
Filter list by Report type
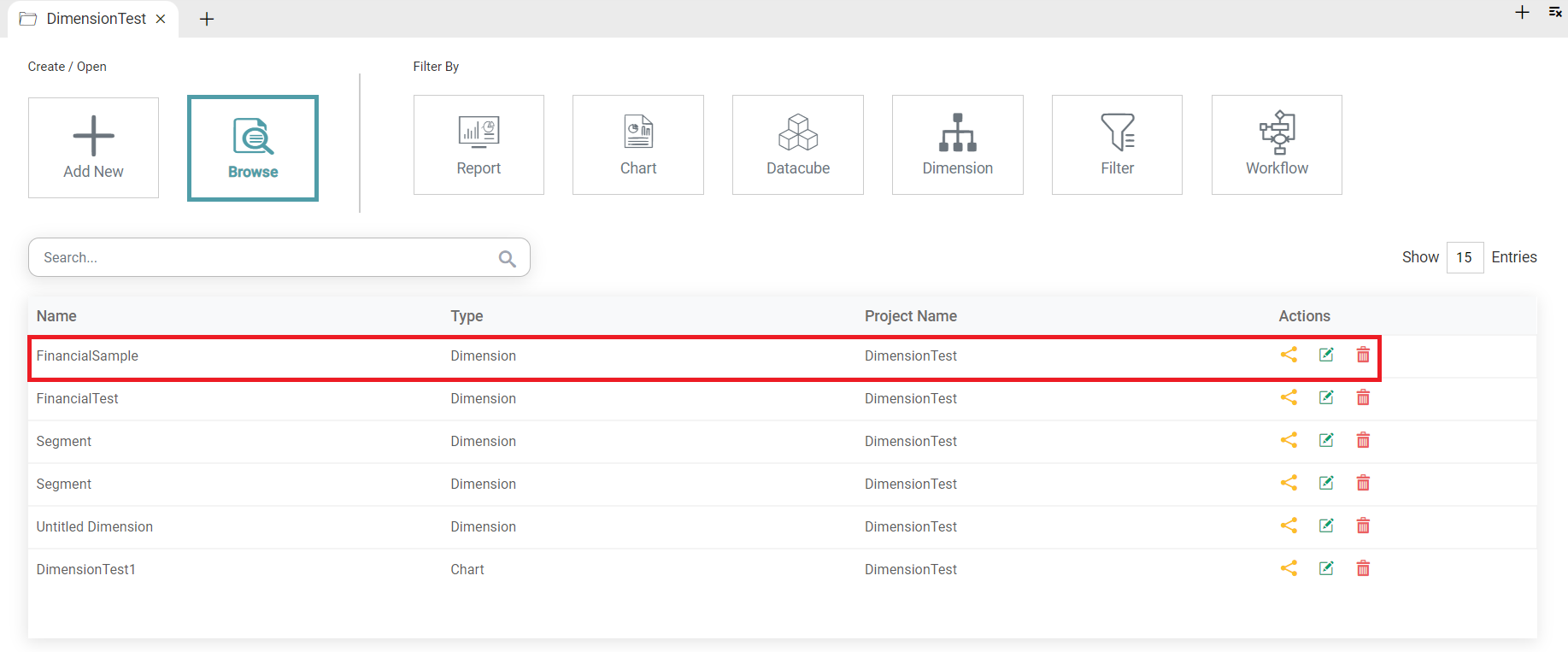pyautogui.click(x=479, y=144)
